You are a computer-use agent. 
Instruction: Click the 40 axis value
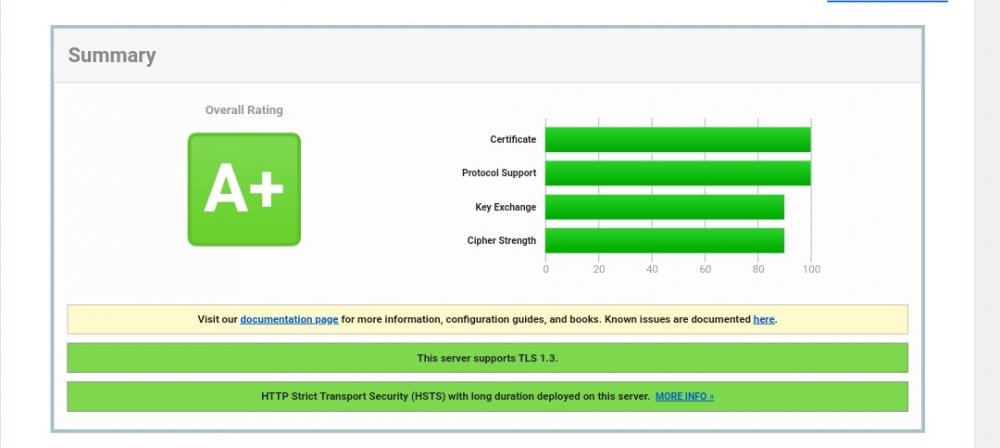652,269
